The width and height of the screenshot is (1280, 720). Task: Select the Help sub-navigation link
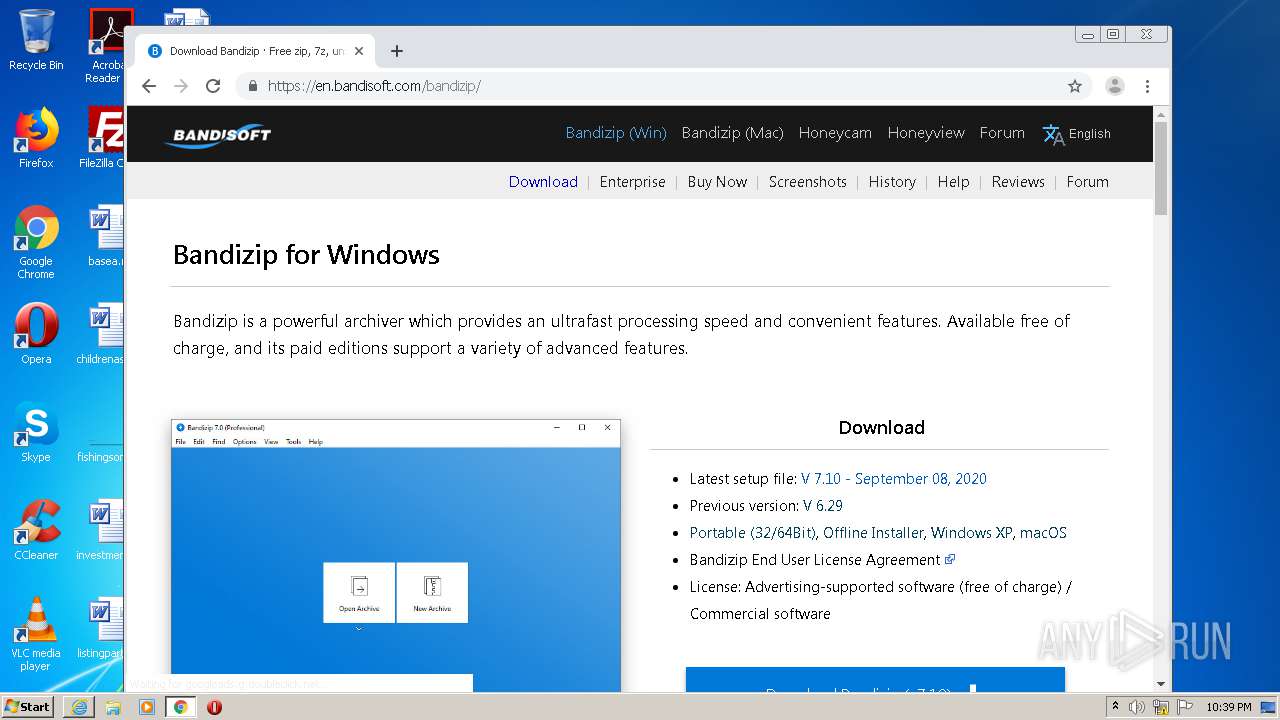pyautogui.click(x=953, y=182)
